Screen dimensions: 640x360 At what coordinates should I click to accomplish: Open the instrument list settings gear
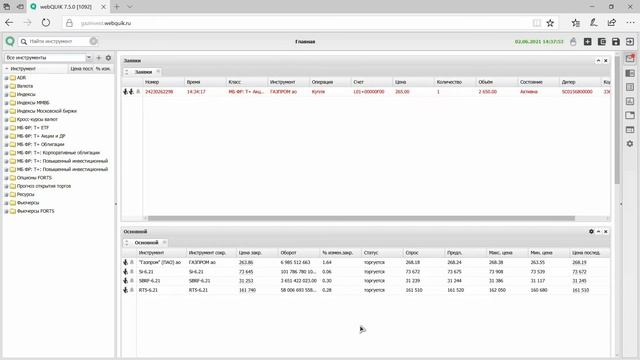pos(108,58)
